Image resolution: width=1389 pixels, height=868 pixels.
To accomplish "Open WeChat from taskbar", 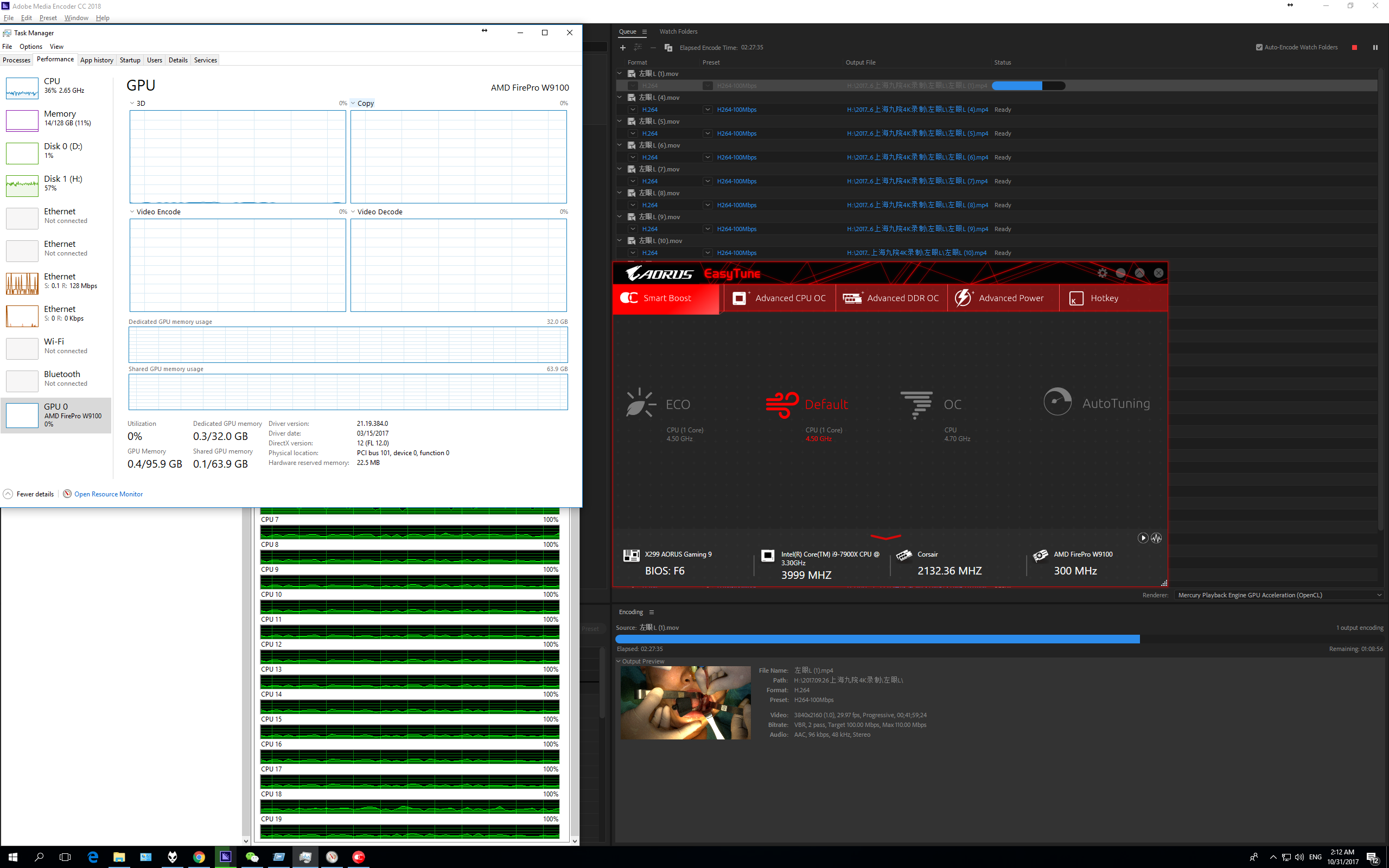I will click(x=252, y=857).
